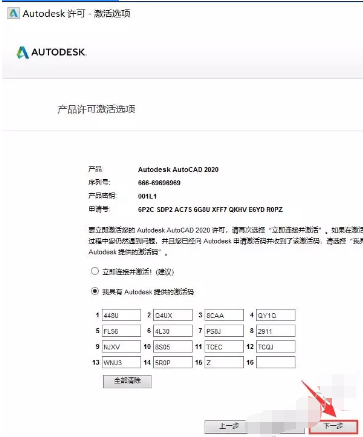This screenshot has width=363, height=437.
Task: Click activation code field 11
Action: (x=224, y=347)
